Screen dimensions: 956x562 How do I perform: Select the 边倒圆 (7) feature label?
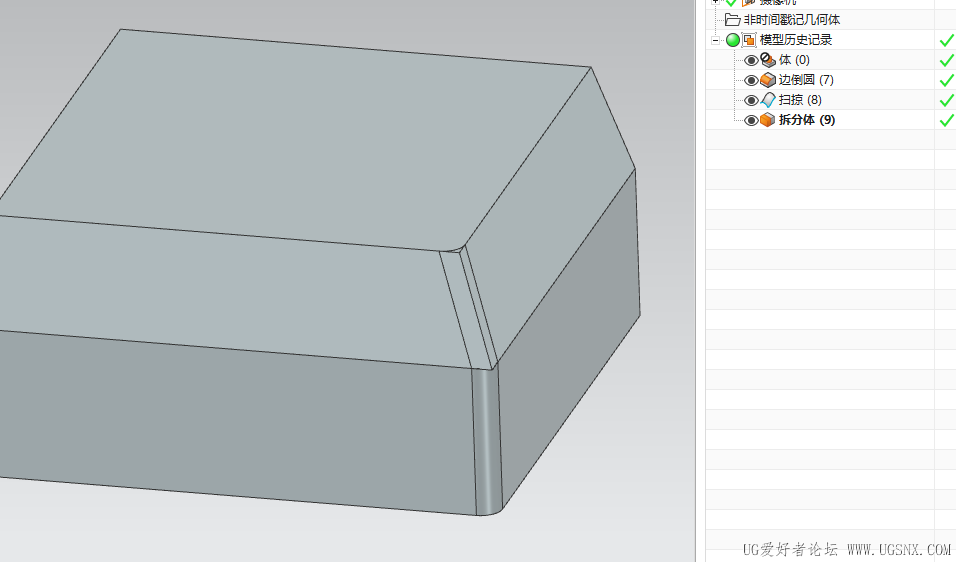click(x=806, y=80)
